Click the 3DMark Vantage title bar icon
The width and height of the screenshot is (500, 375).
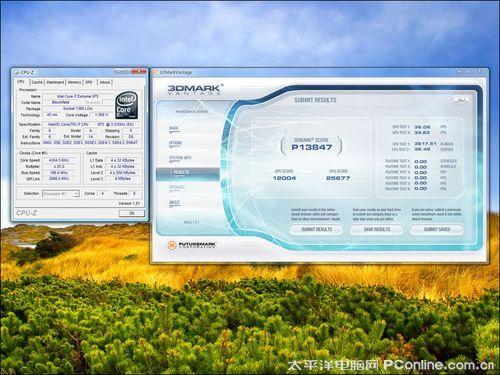tap(155, 72)
